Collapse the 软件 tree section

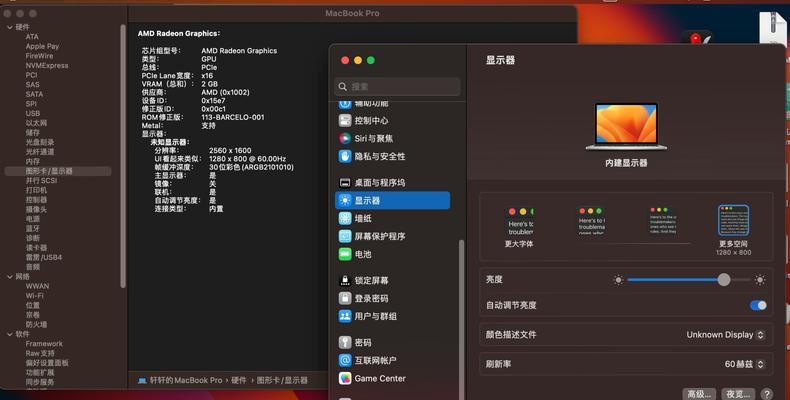click(x=10, y=334)
